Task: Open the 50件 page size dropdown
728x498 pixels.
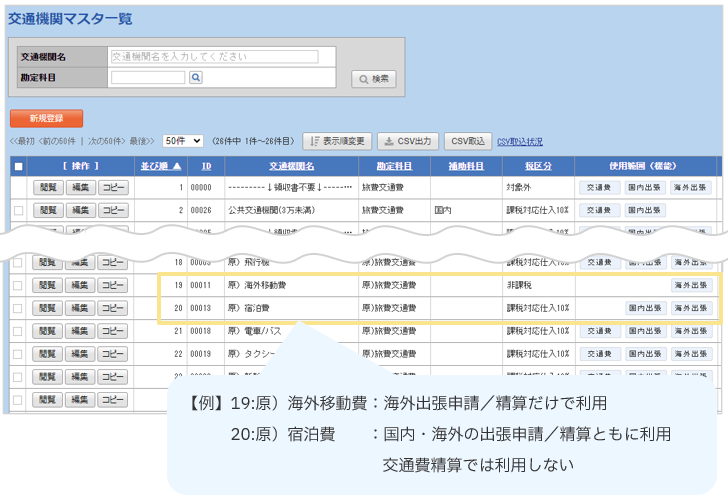Action: [183, 141]
